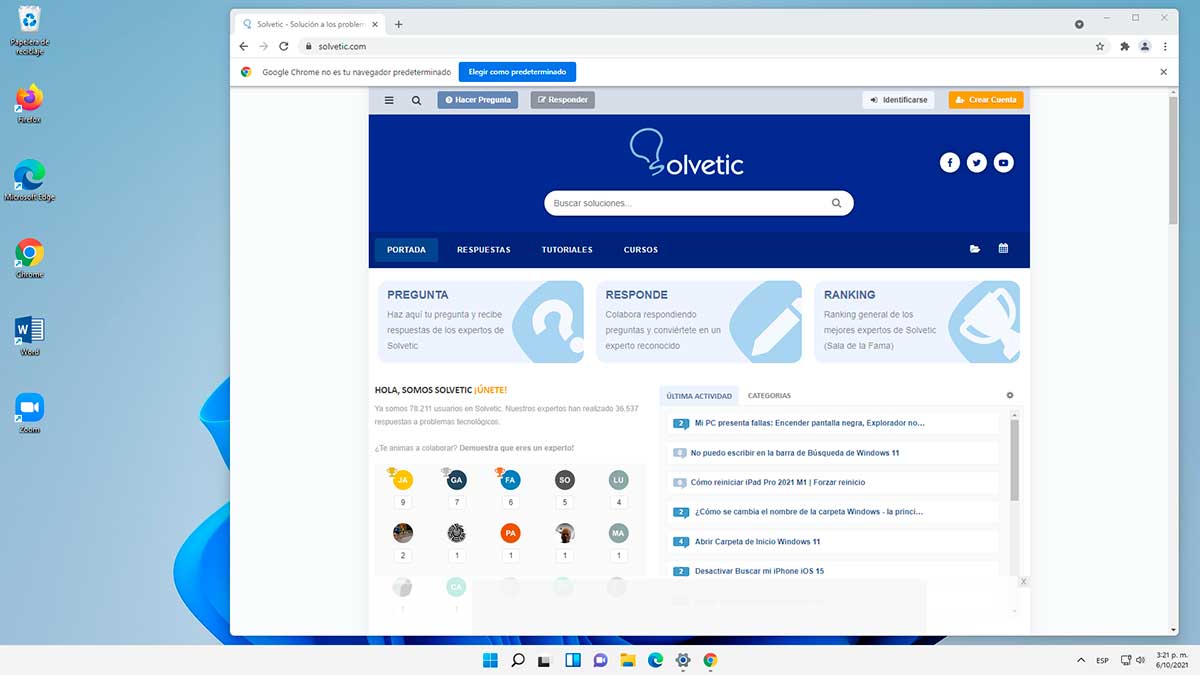Click the Crear Cuenta button
1200x675 pixels.
(986, 100)
